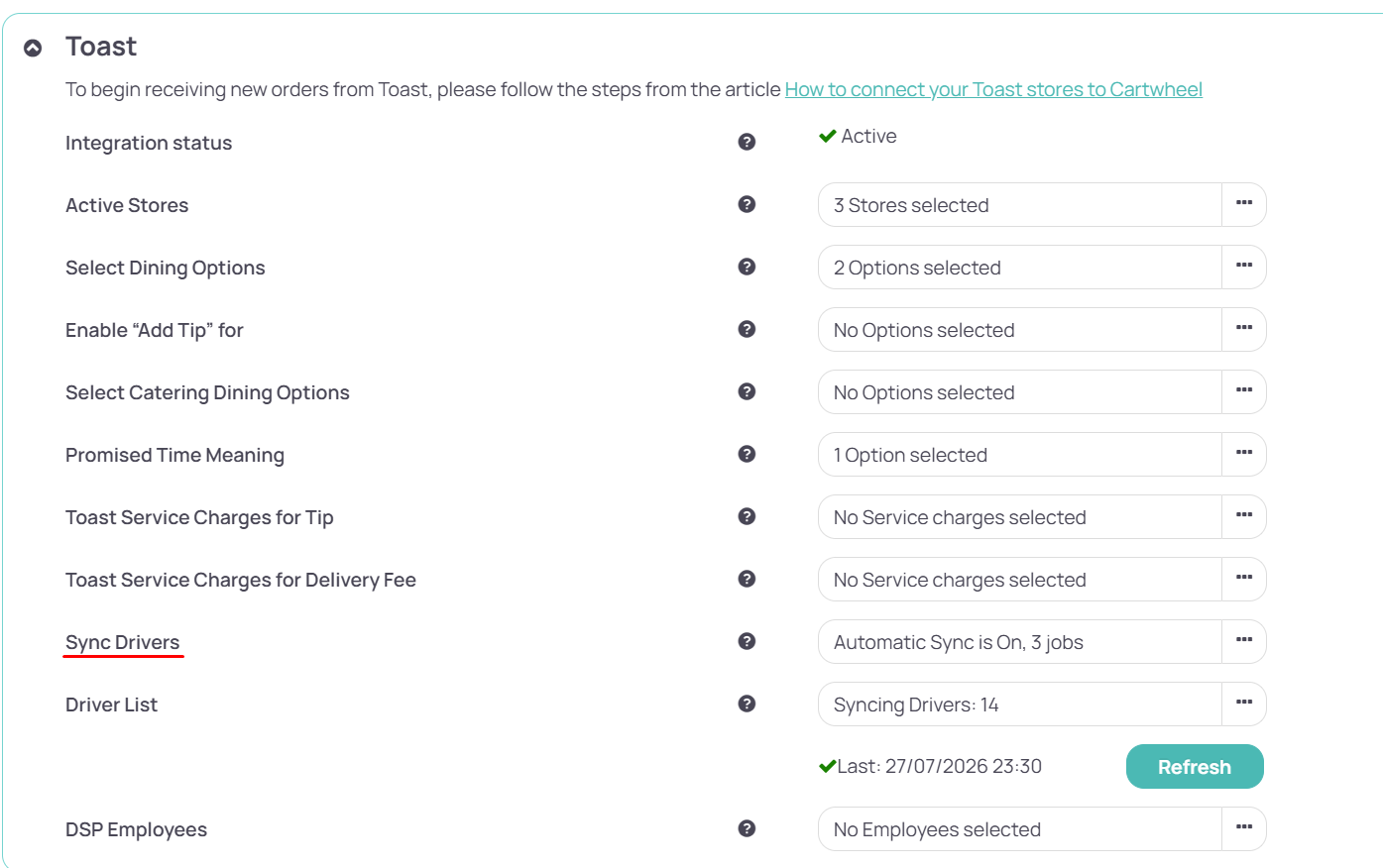Show help for Select Catering Dining Options
Image resolution: width=1383 pixels, height=868 pixels.
(748, 391)
